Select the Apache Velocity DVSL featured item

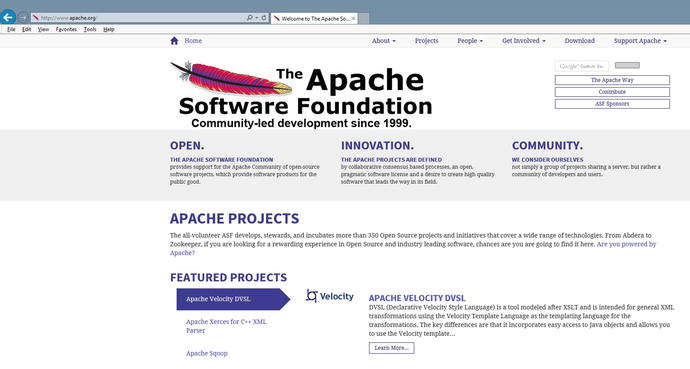pos(233,299)
